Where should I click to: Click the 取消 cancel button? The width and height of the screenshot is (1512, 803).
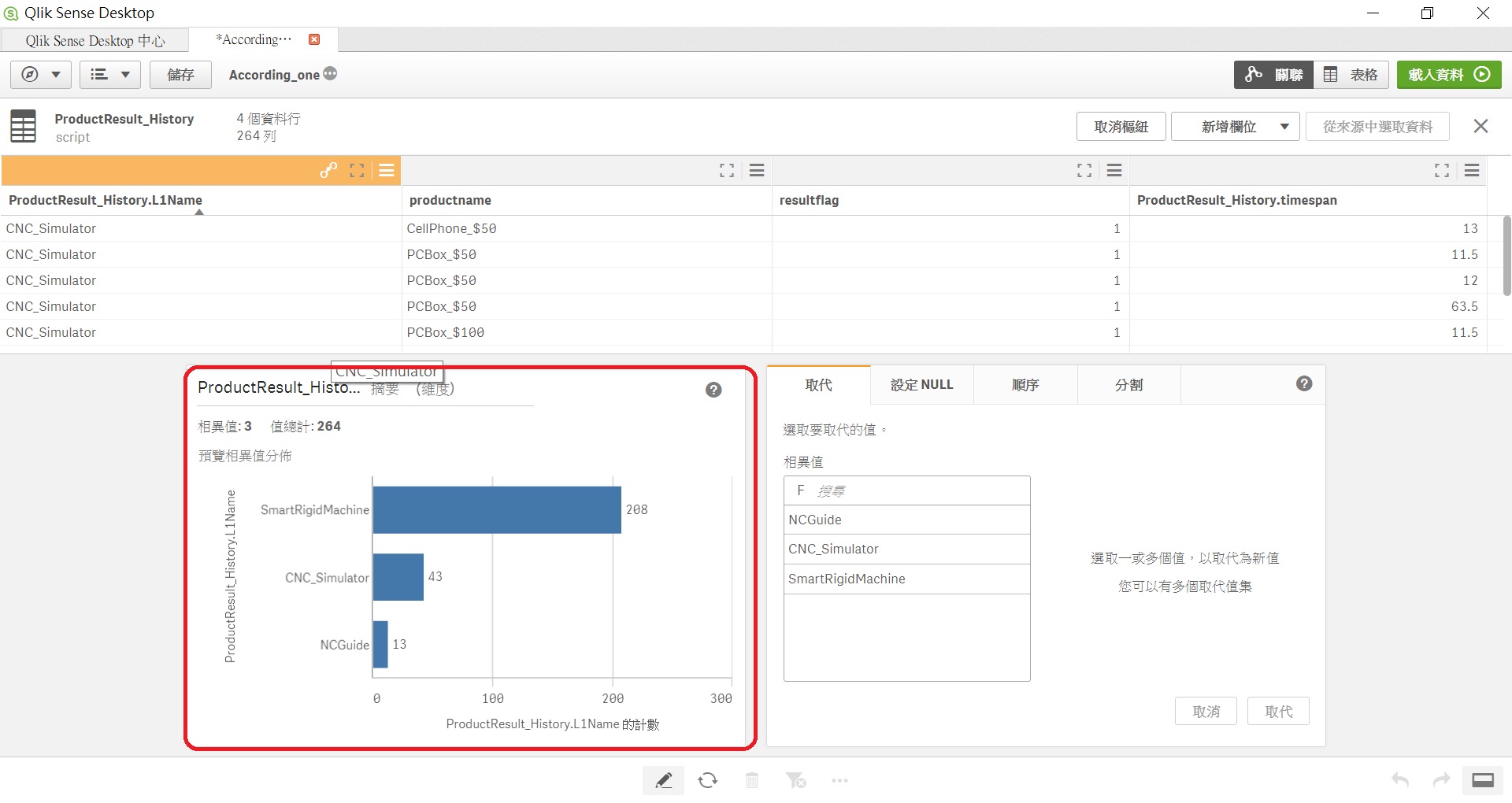pos(1206,711)
